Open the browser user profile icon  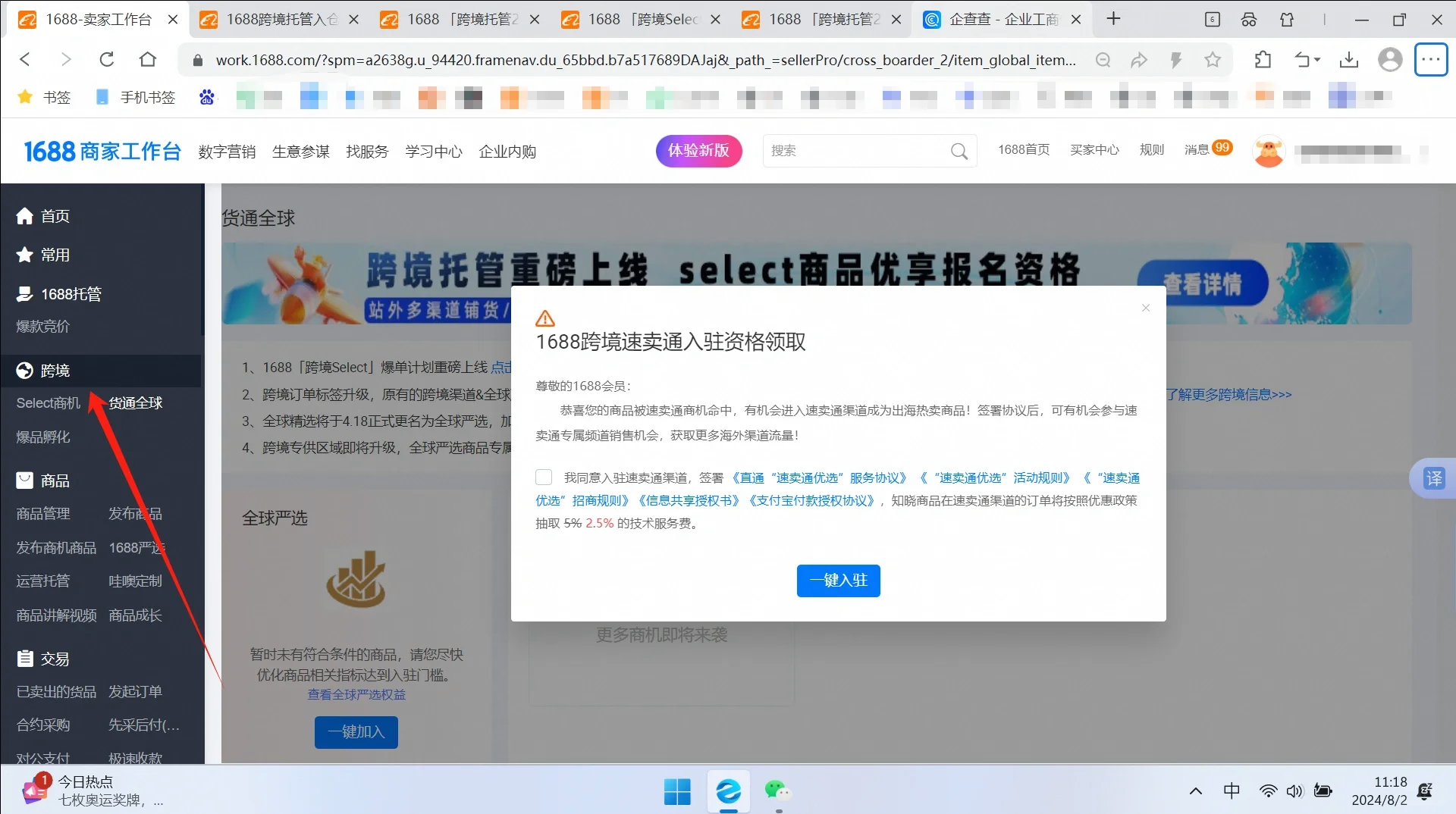coord(1390,59)
